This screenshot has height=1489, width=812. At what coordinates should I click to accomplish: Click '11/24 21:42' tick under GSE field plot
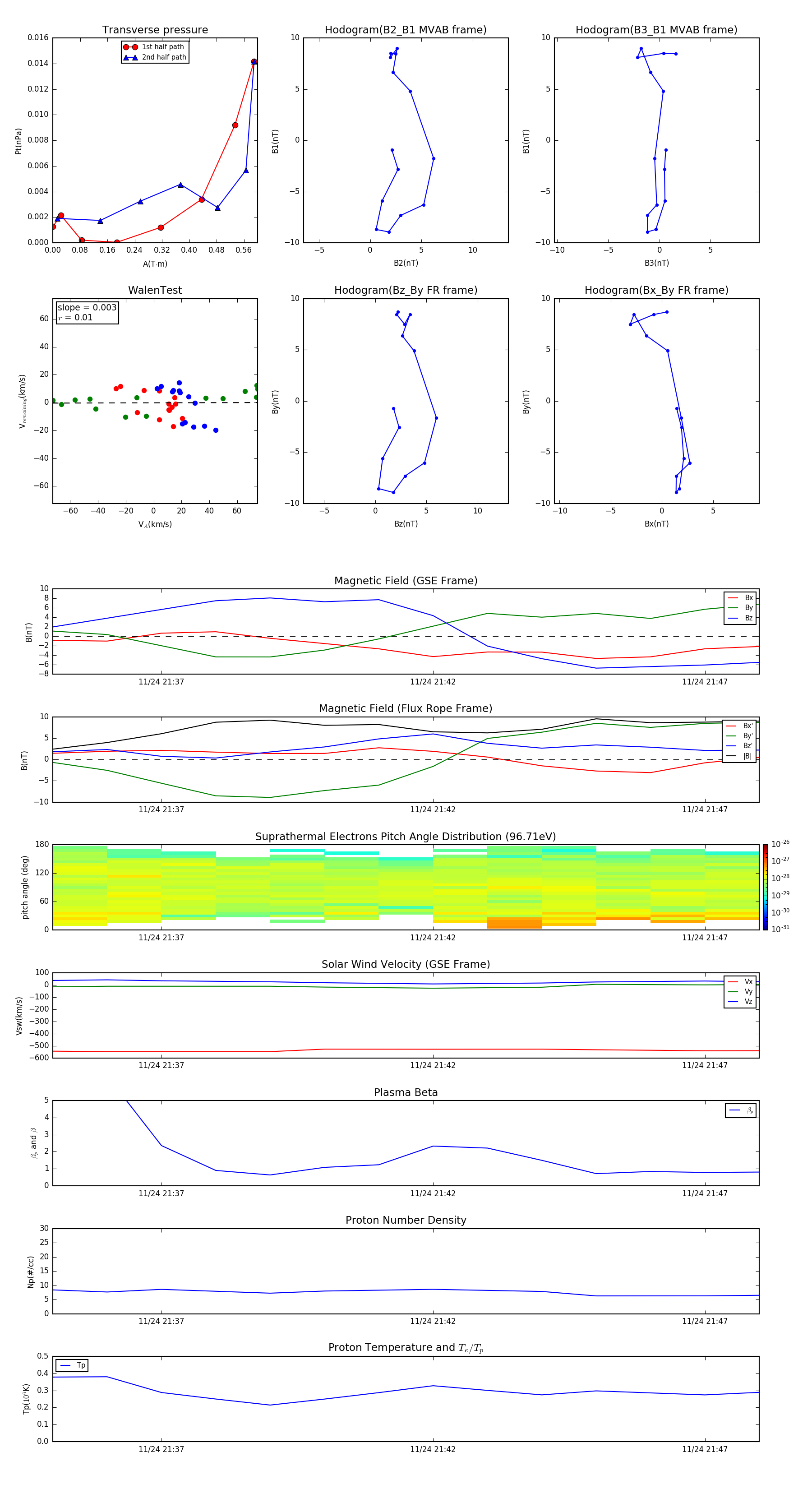(x=433, y=682)
